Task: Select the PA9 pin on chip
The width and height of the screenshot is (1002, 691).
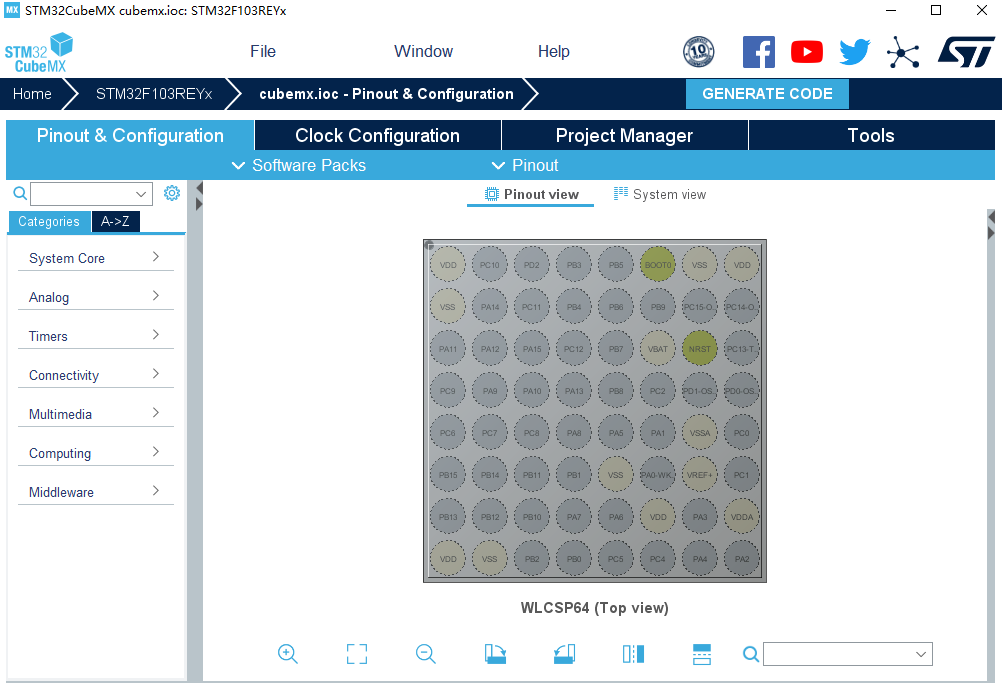Action: 490,391
